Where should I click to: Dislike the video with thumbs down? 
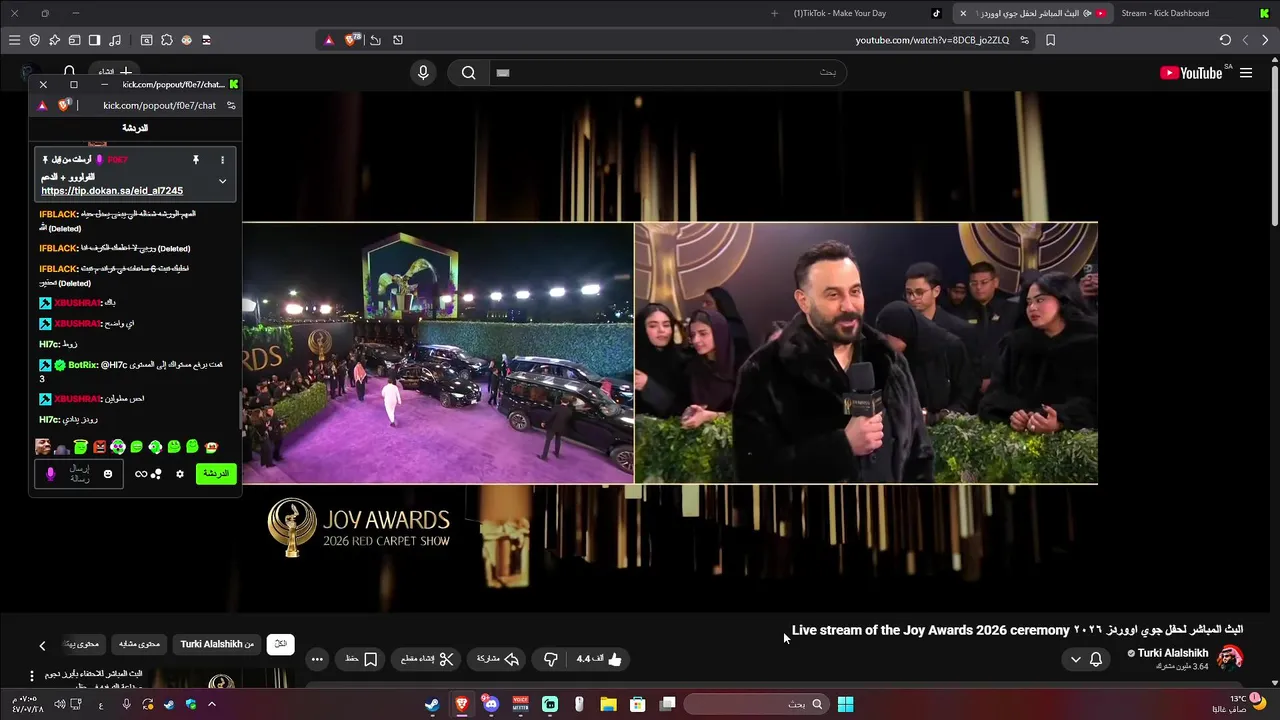click(x=550, y=659)
